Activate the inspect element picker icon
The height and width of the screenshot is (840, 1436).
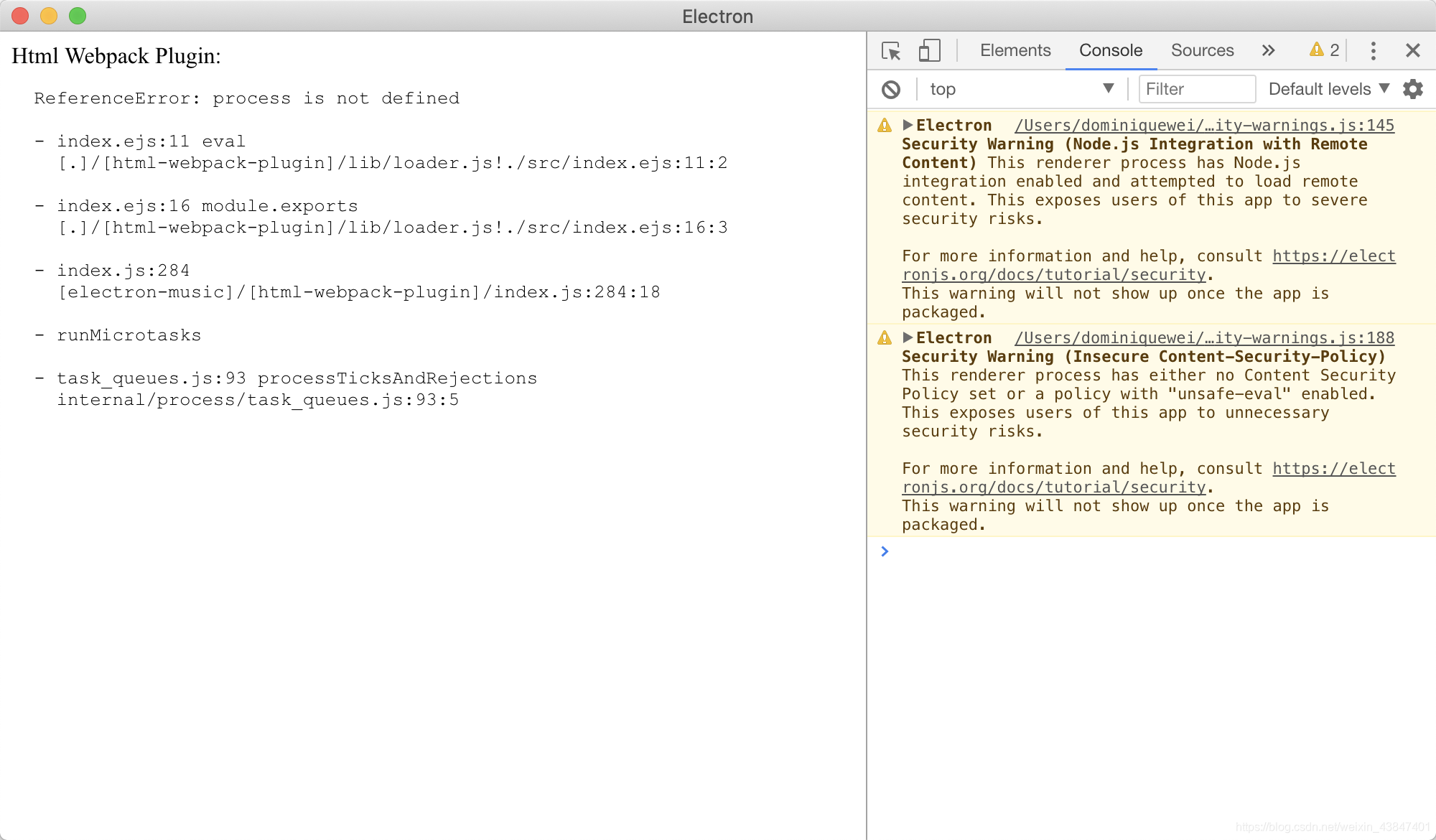[x=891, y=51]
